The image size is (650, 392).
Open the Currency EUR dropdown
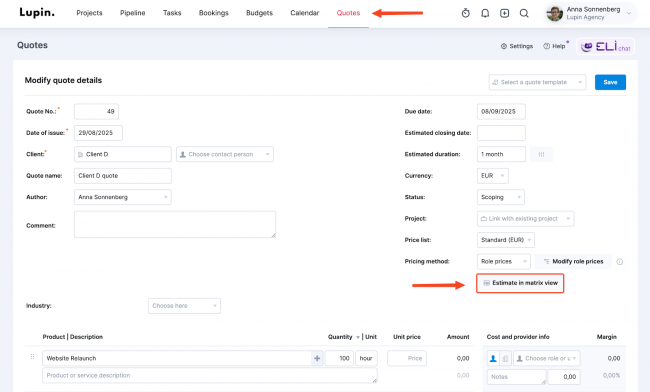click(492, 176)
